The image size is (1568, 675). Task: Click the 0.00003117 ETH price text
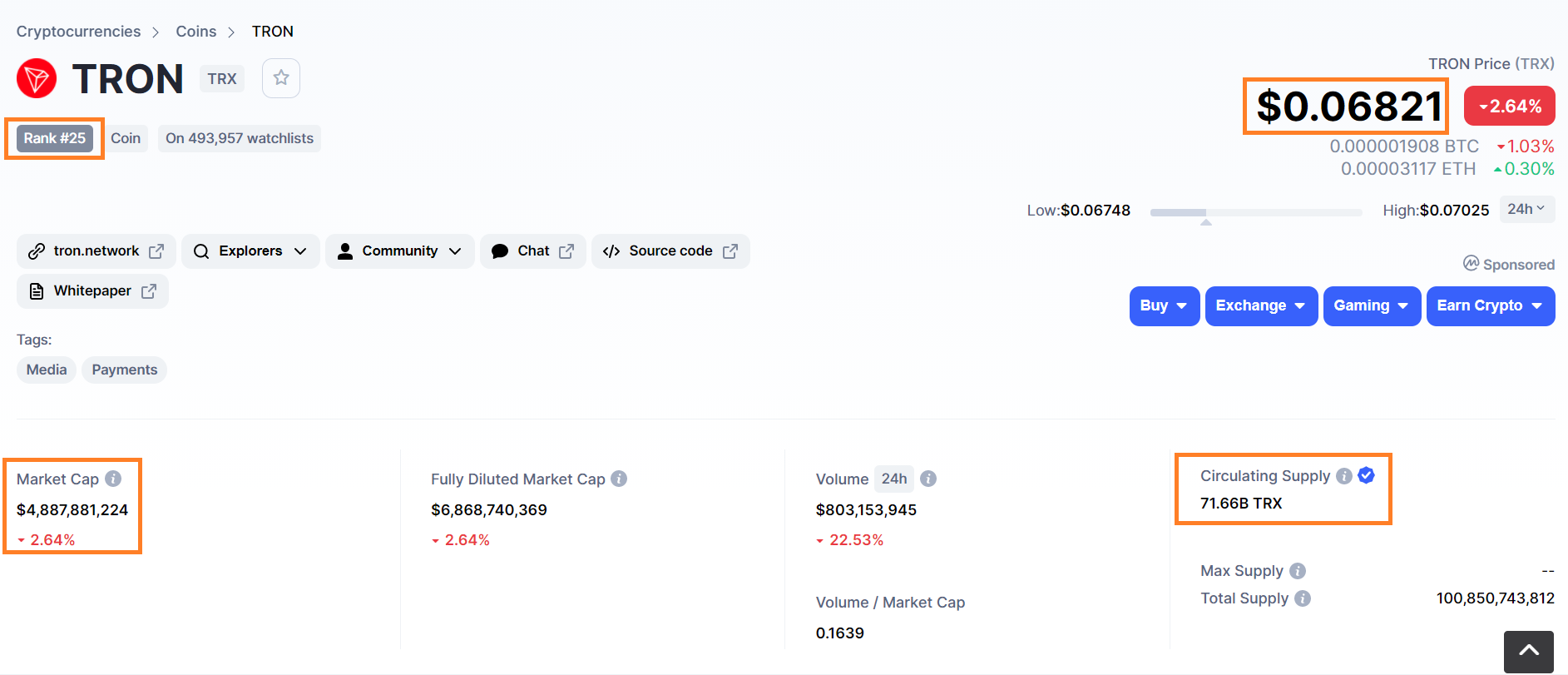tap(1408, 169)
